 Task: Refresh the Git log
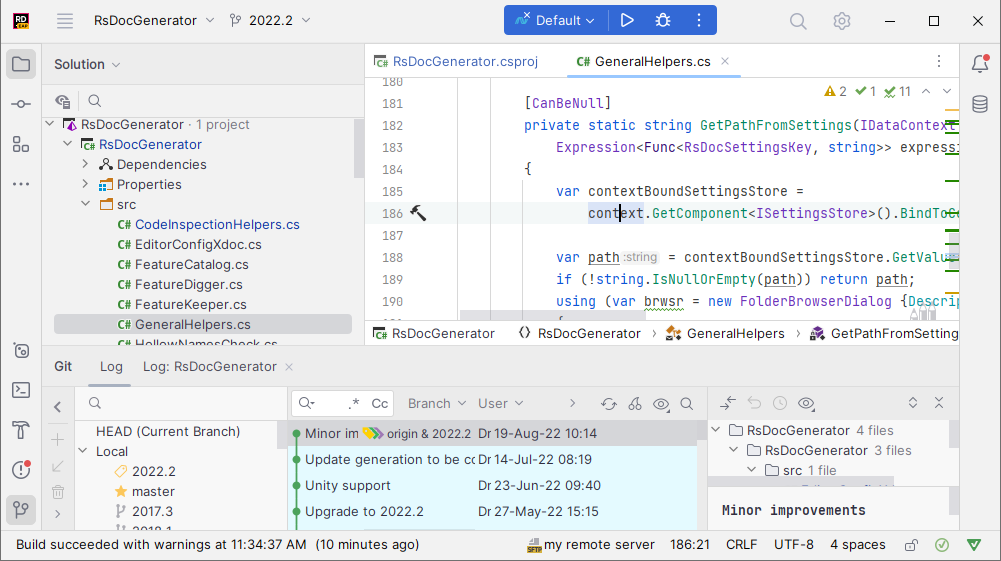tap(608, 403)
